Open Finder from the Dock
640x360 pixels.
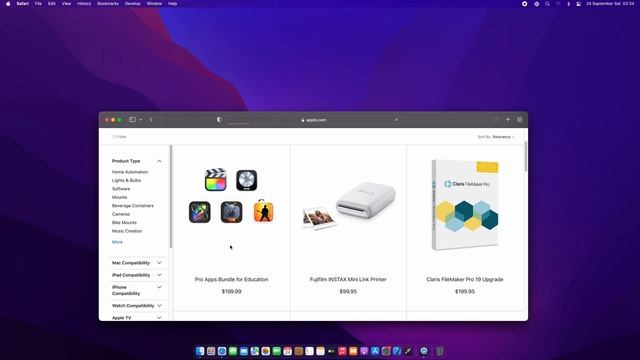[200, 351]
